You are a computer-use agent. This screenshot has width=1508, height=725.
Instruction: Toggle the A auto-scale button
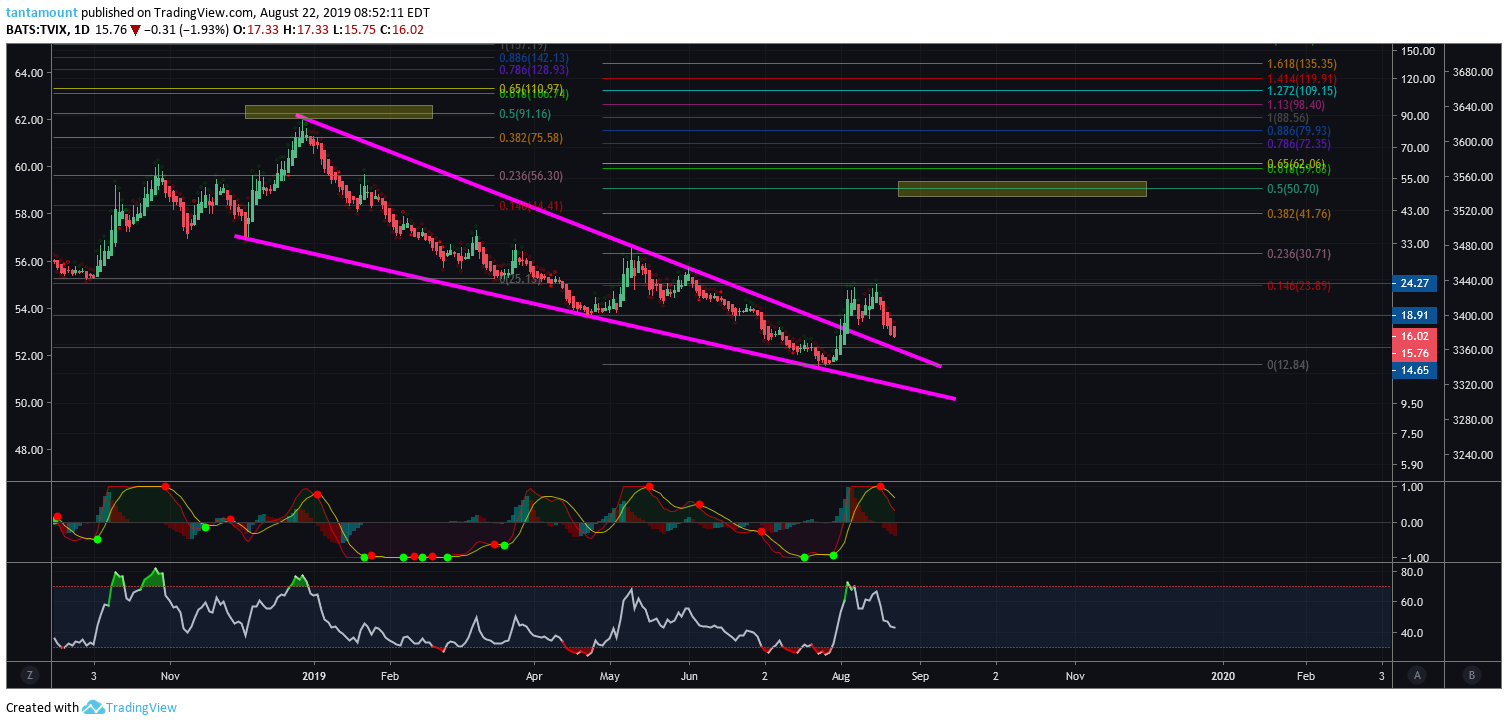pyautogui.click(x=1418, y=675)
